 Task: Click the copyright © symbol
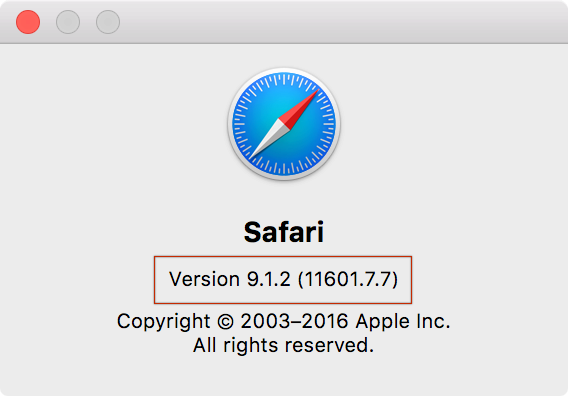225,321
